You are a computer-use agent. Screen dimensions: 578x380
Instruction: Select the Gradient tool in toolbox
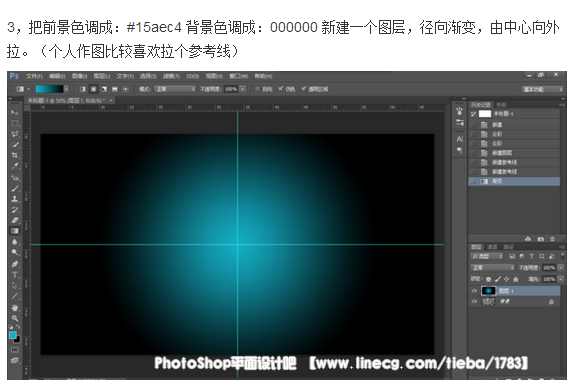15,231
